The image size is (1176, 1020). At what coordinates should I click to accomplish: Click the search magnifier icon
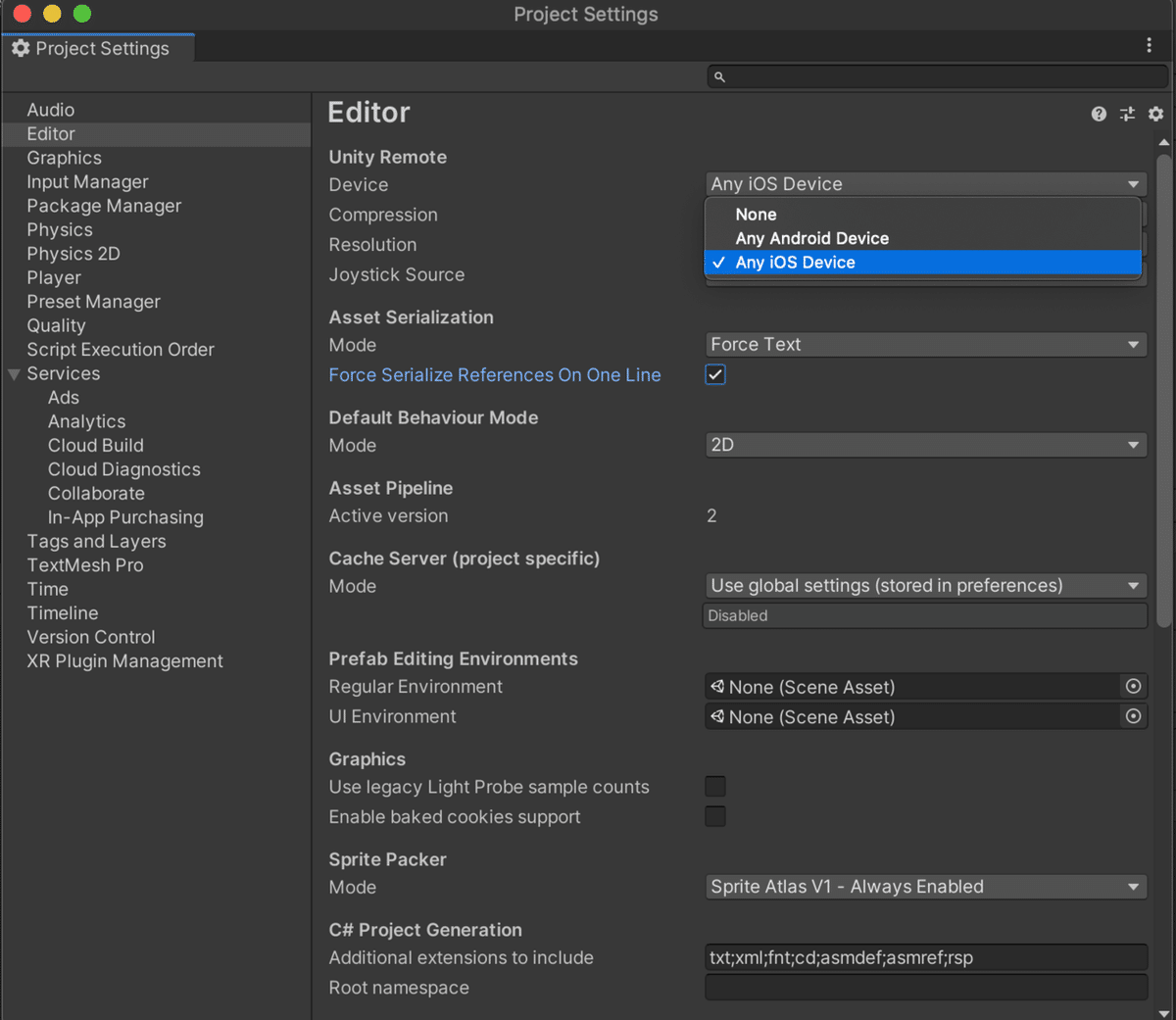pos(719,76)
